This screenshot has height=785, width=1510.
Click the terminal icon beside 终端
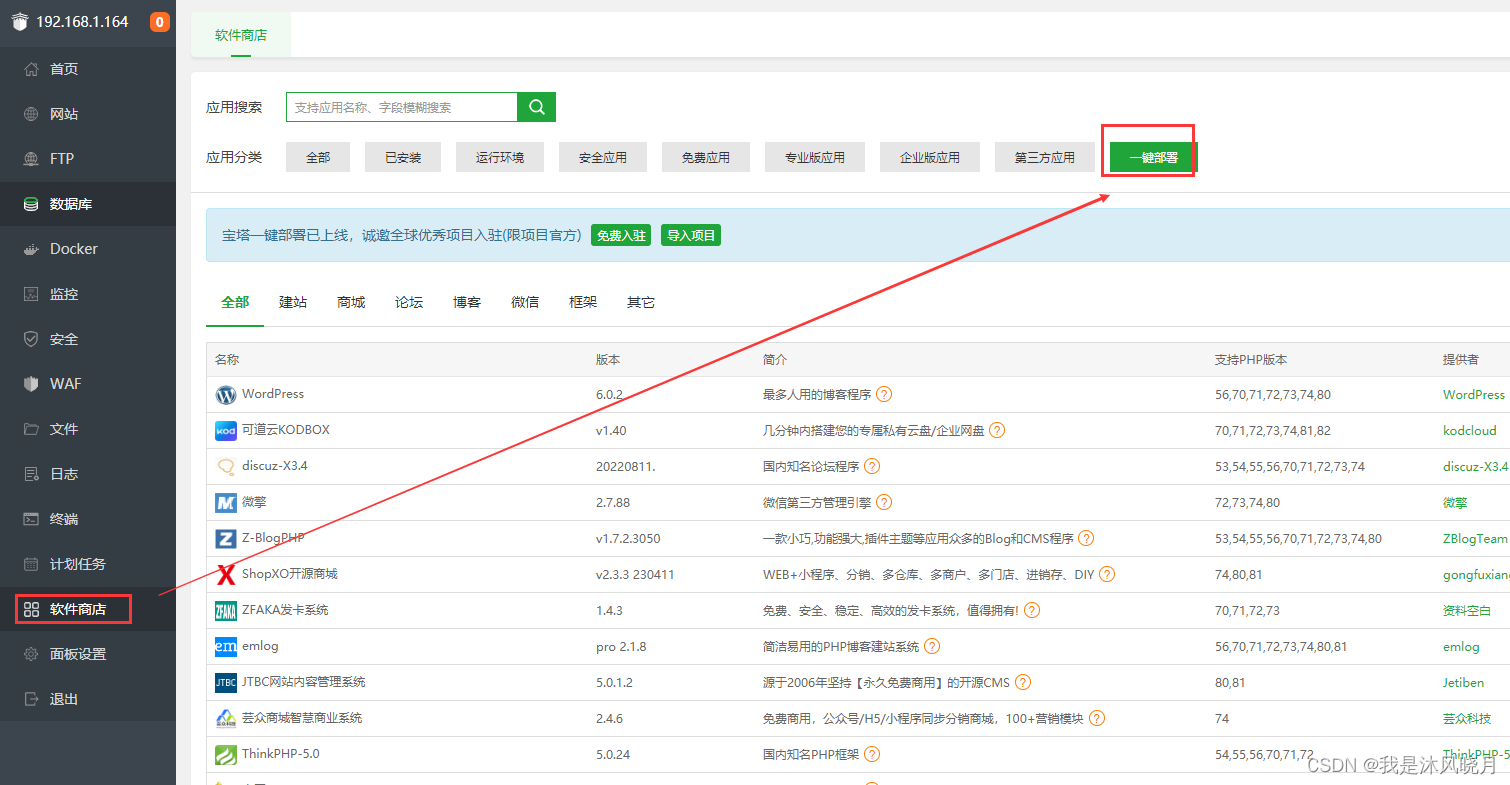31,519
